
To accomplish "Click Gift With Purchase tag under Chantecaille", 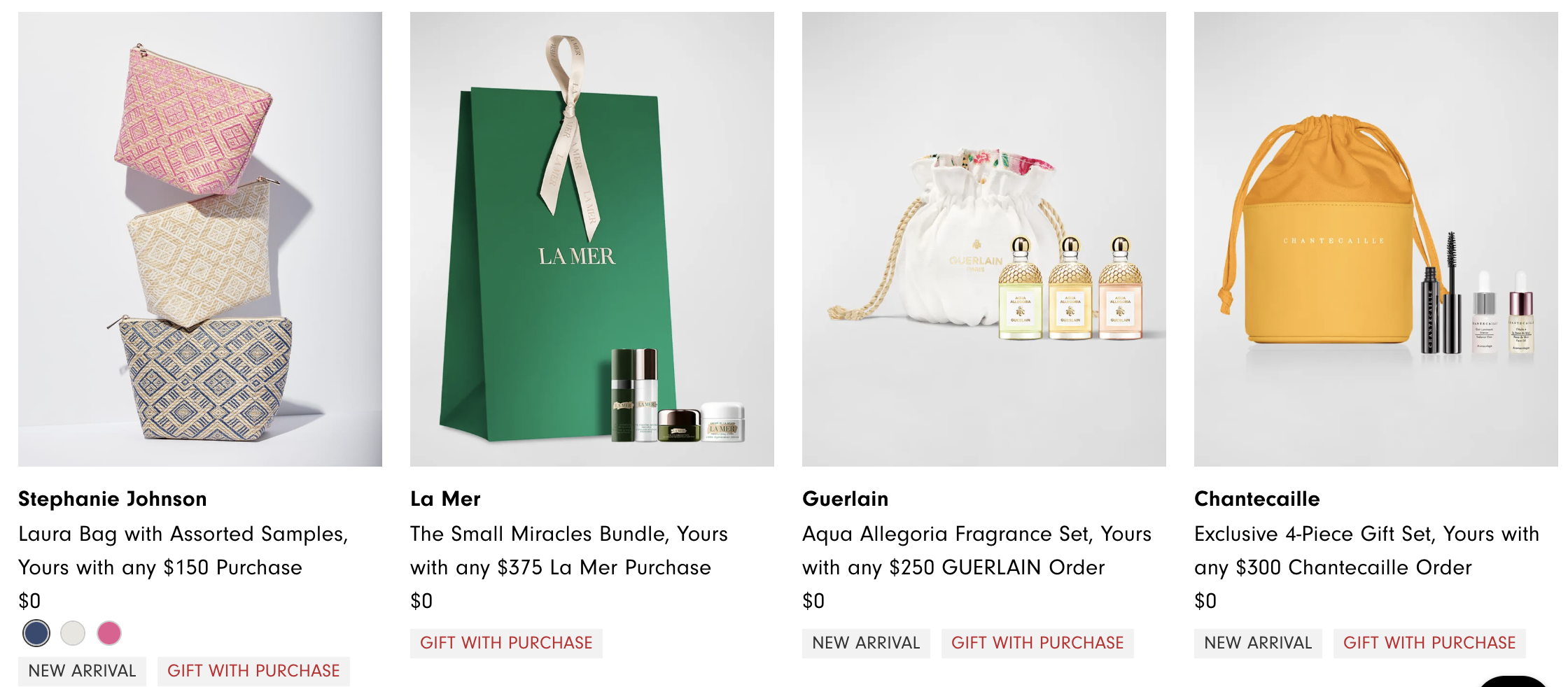I will coord(1429,643).
